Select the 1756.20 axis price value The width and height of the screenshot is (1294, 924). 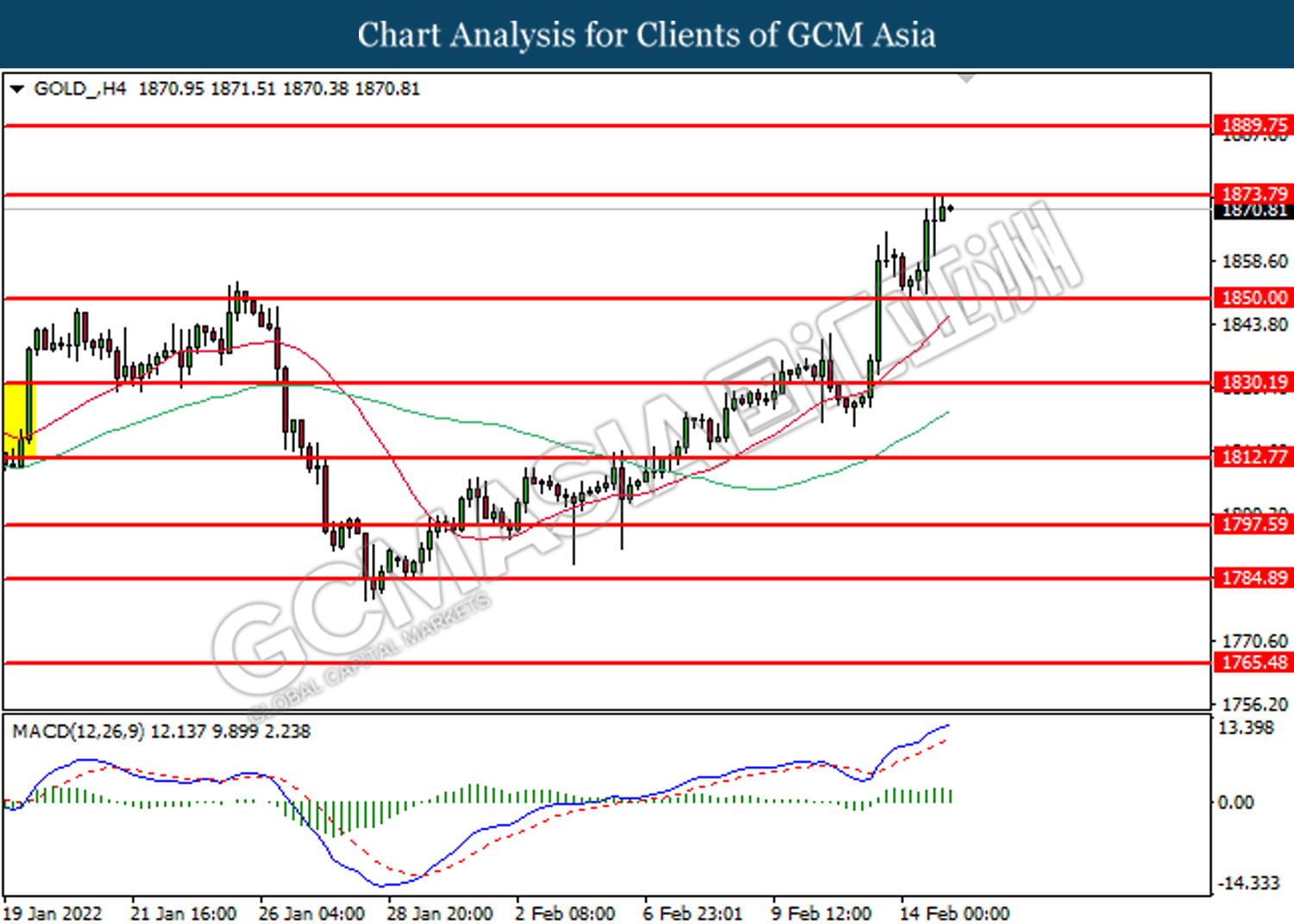(1254, 705)
